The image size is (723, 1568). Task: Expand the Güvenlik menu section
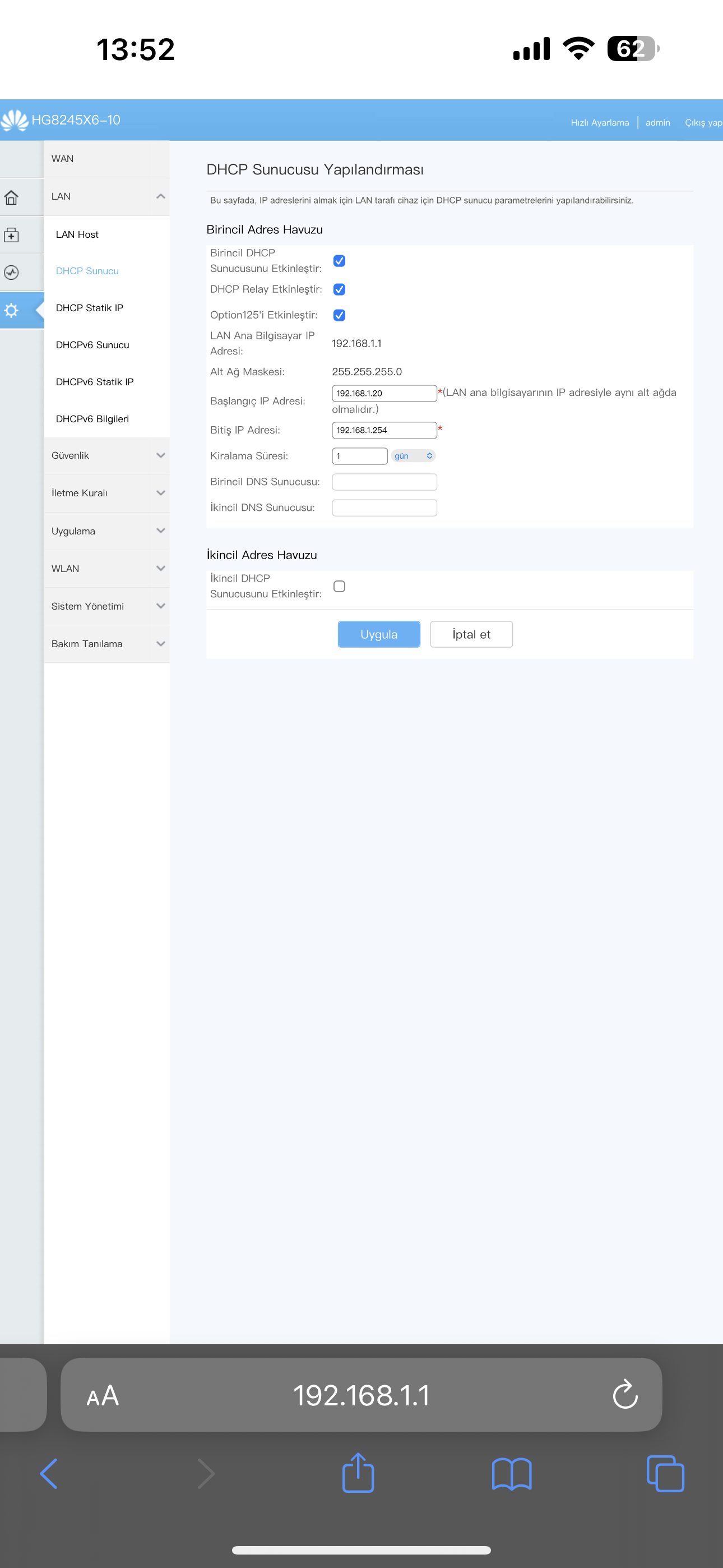coord(106,455)
